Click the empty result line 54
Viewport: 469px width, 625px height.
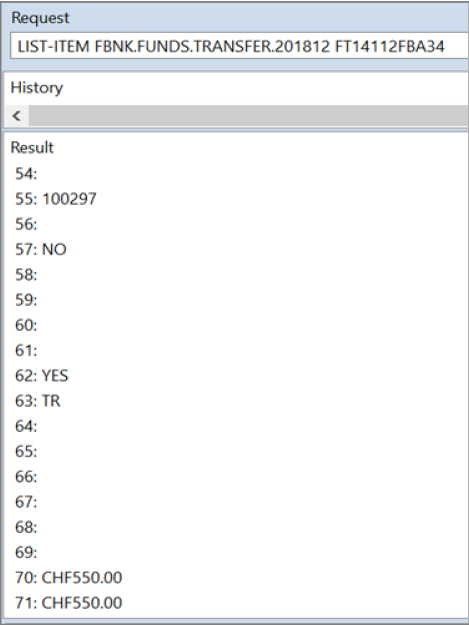point(26,173)
